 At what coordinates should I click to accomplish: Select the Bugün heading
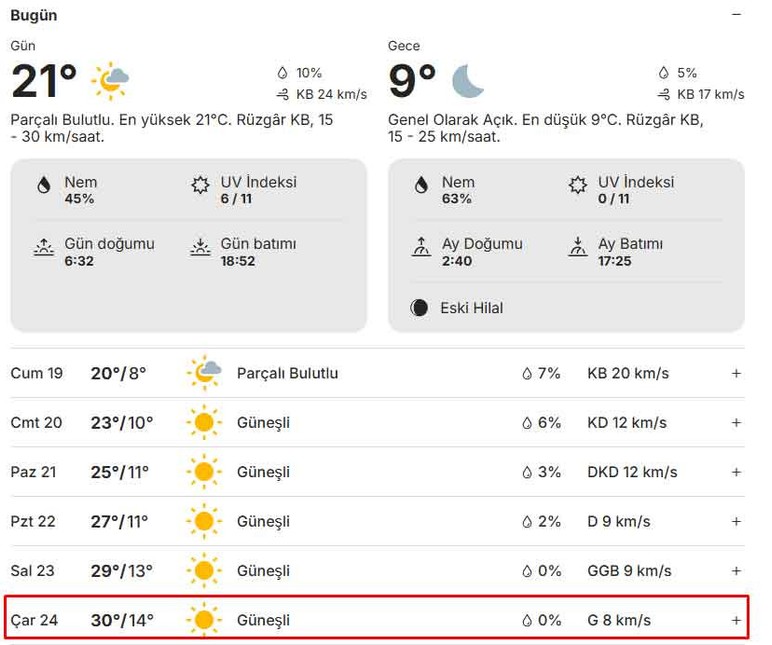point(33,16)
